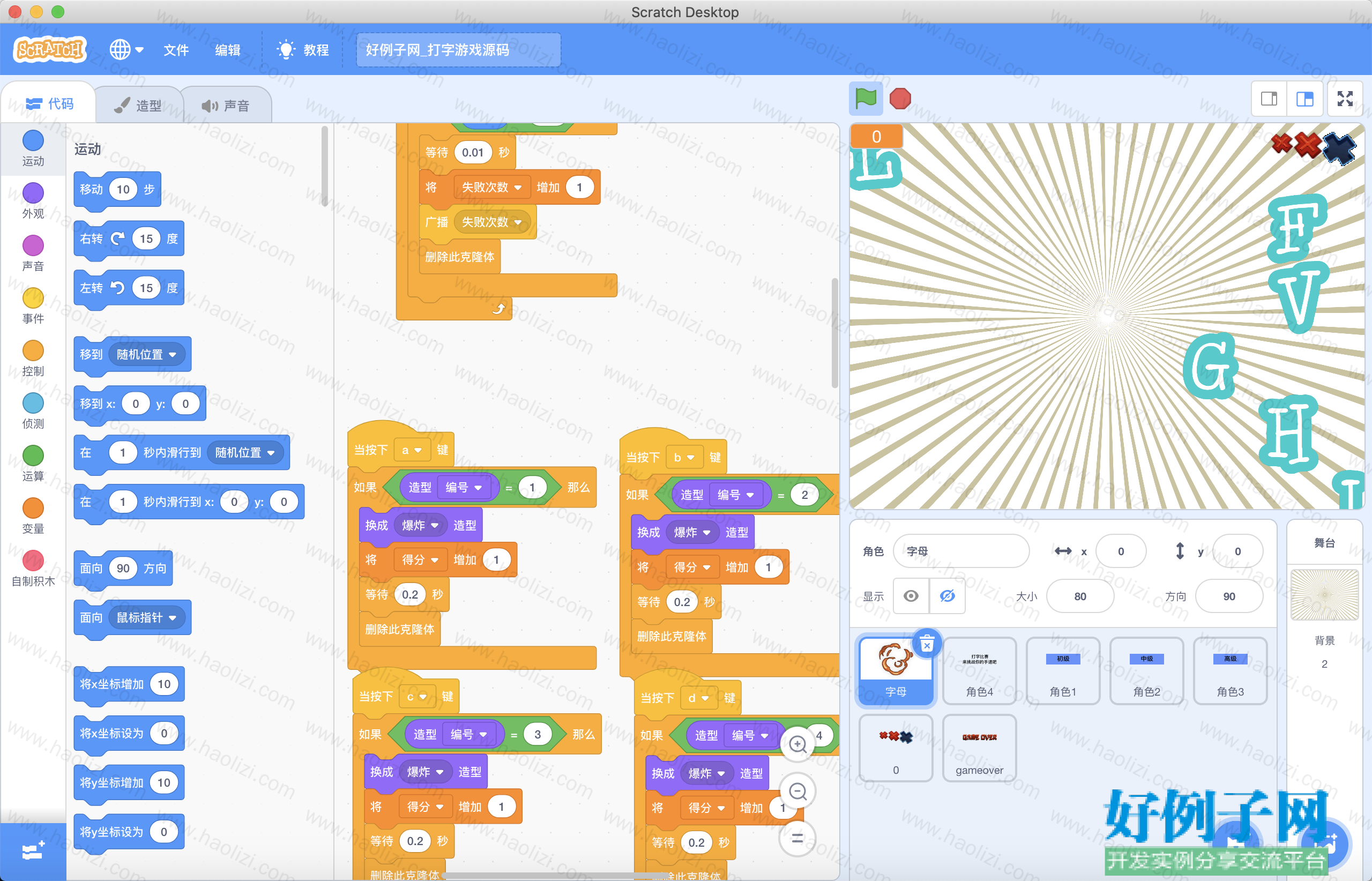Zoom out the code workspace
The height and width of the screenshot is (881, 1372).
pyautogui.click(x=797, y=792)
